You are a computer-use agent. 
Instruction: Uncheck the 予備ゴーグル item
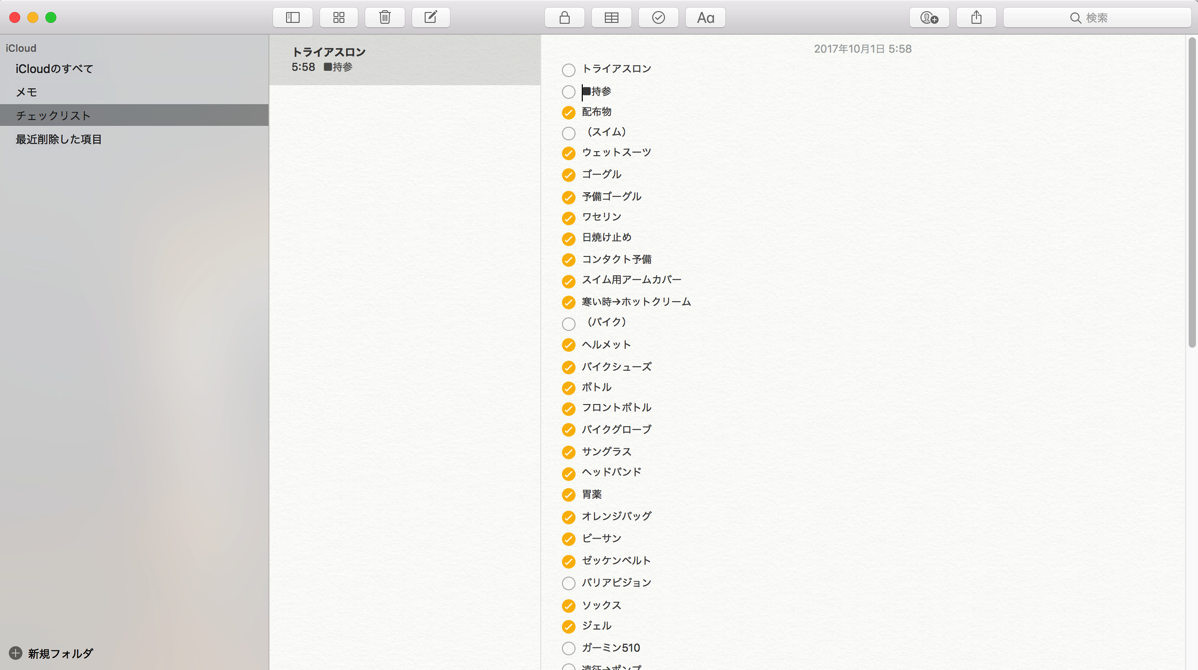568,197
